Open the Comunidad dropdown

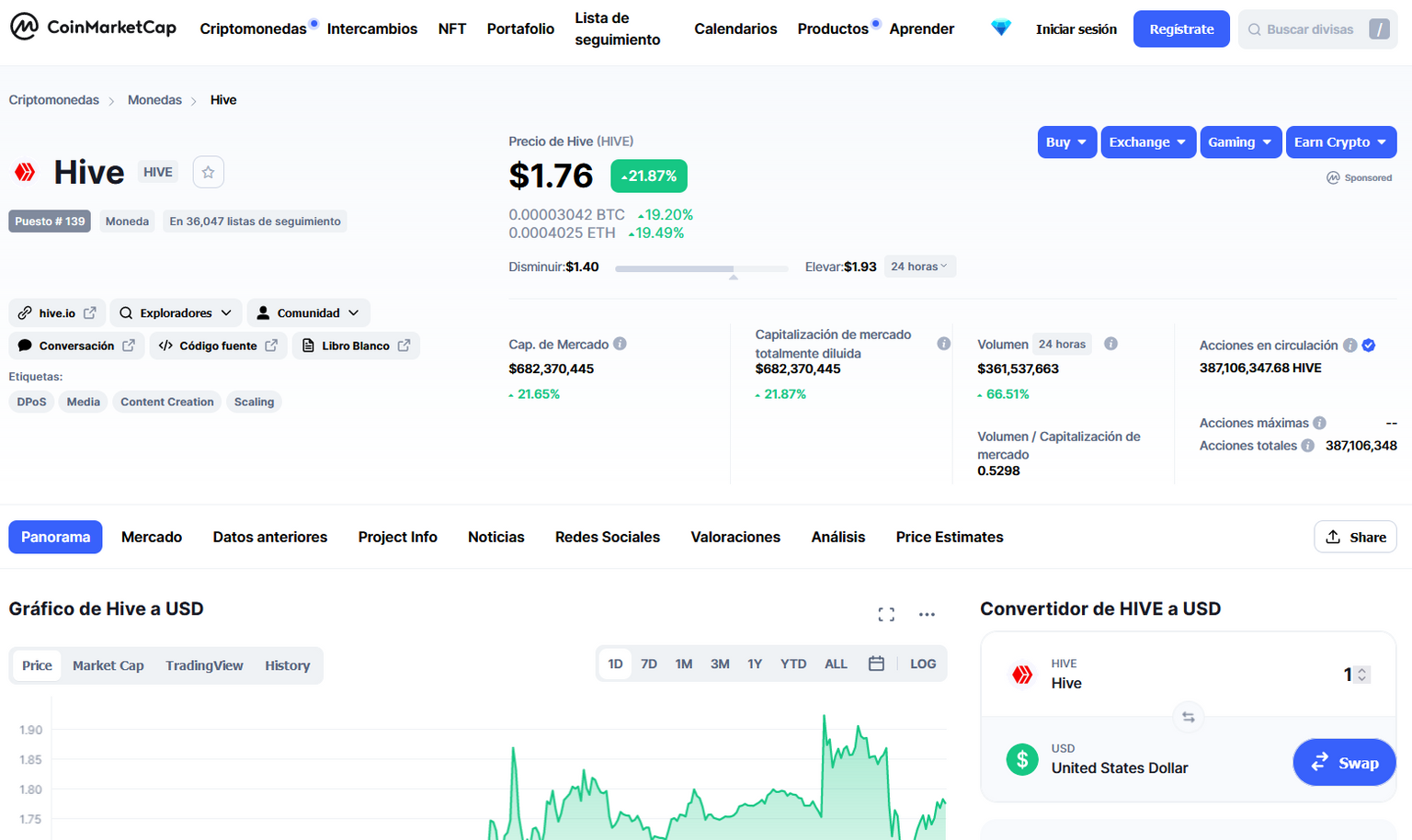308,313
